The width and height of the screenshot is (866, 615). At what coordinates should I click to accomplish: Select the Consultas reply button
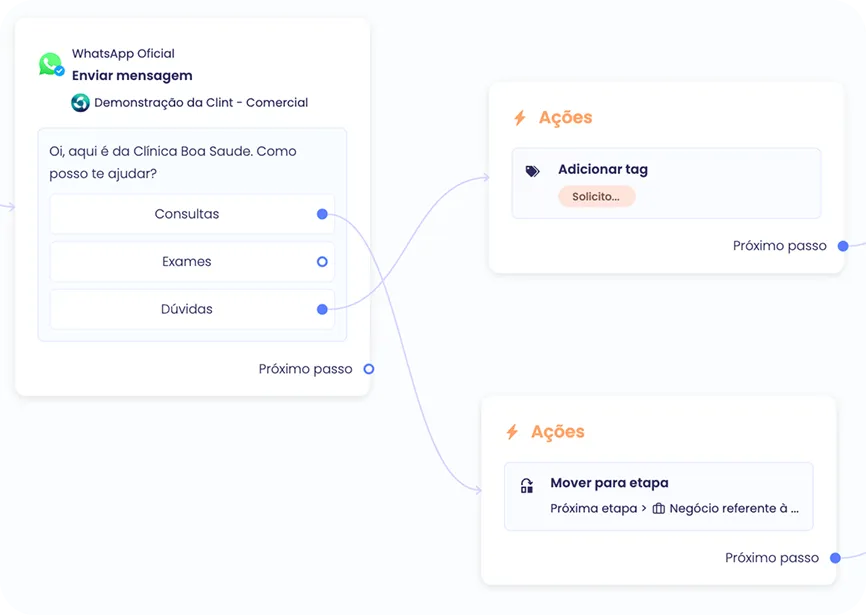click(192, 214)
